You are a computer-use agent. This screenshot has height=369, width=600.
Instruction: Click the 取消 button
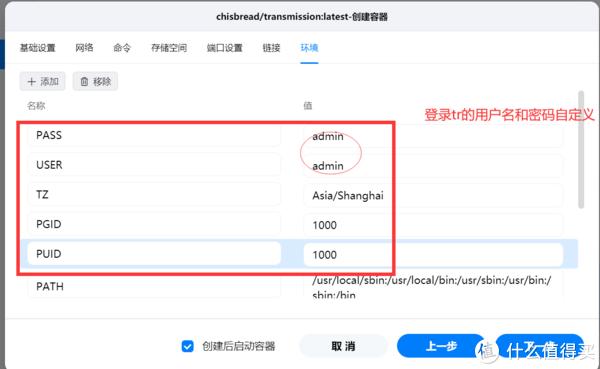343,346
